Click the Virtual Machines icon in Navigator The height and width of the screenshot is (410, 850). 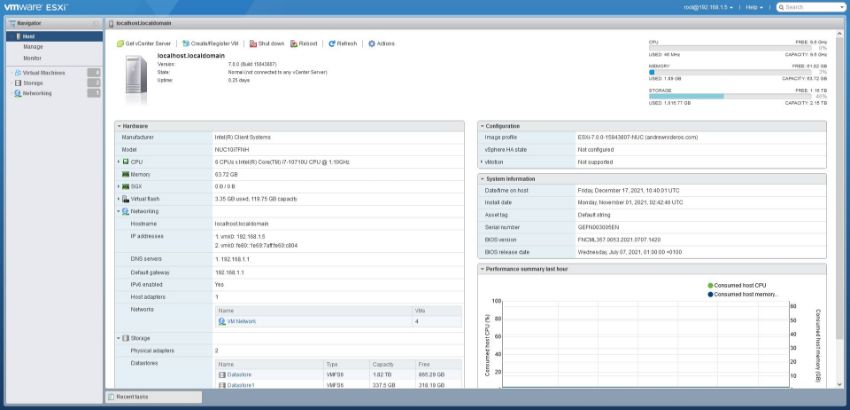(18, 73)
